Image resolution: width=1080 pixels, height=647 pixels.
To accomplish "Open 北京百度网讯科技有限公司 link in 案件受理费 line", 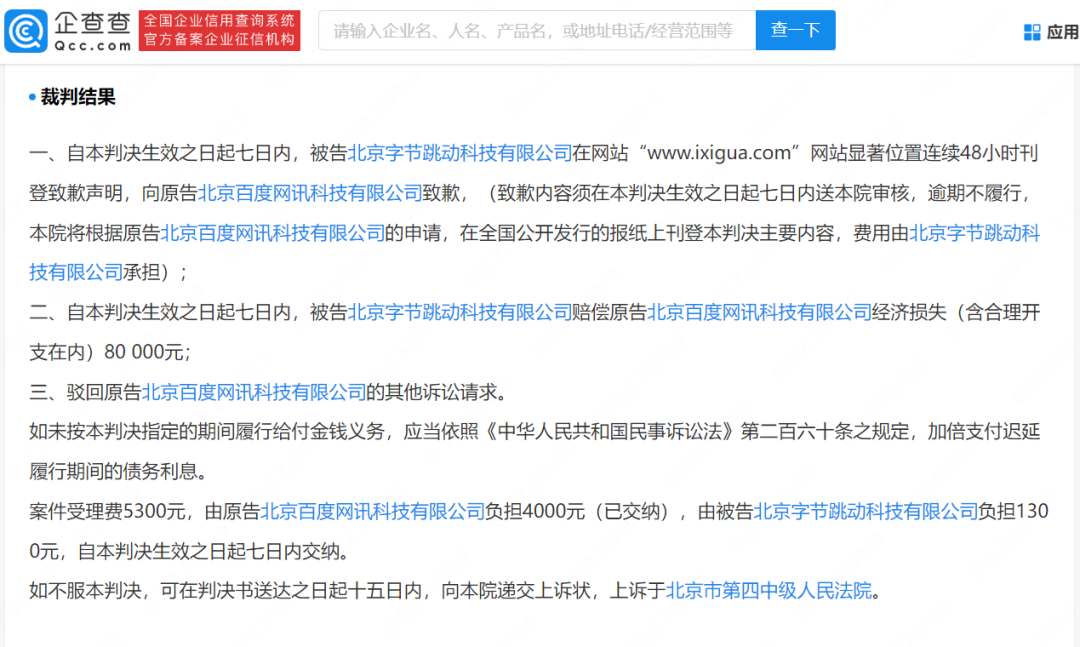I will point(373,511).
